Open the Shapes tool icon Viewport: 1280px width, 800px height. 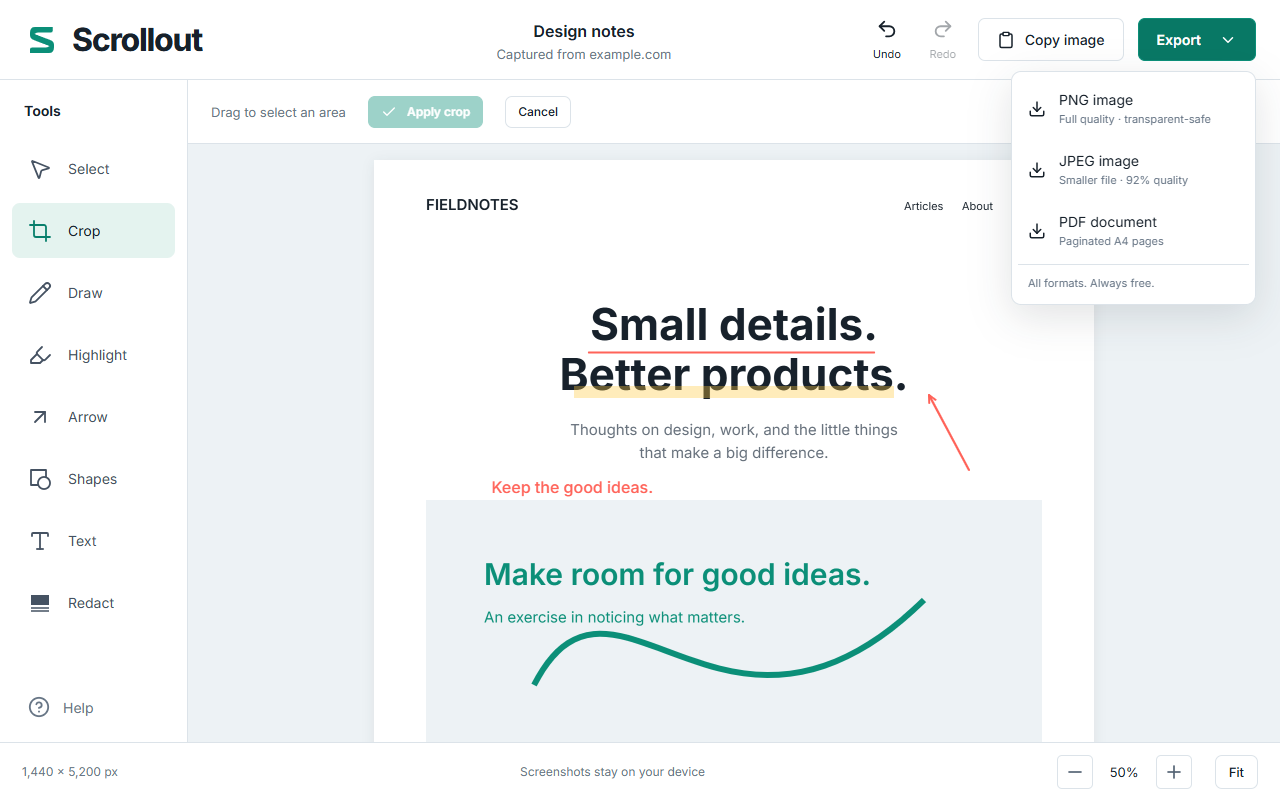click(x=40, y=479)
